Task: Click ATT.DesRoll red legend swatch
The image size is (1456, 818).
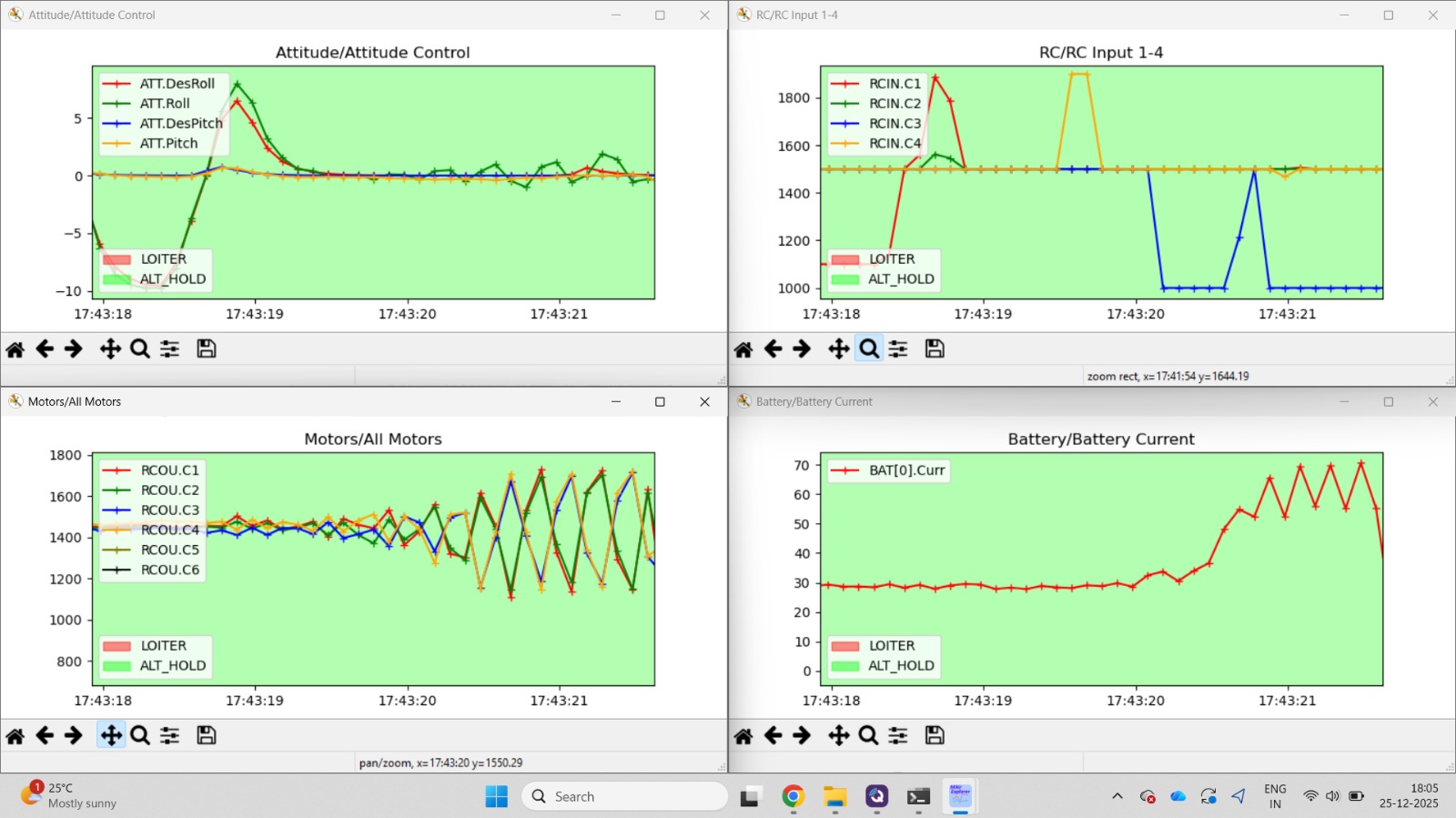Action: click(117, 84)
